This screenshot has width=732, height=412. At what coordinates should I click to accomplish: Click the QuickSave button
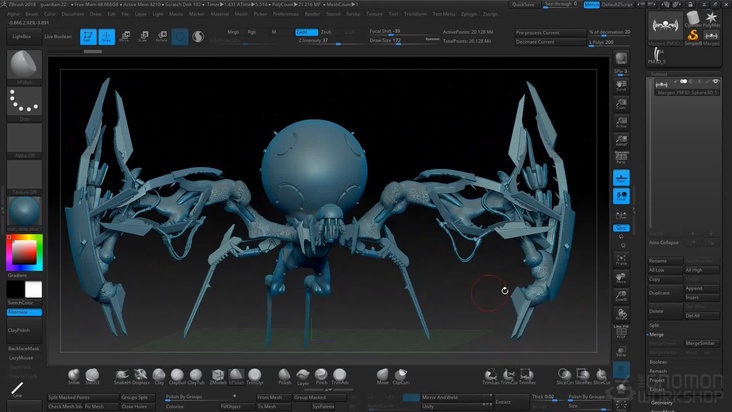[523, 5]
